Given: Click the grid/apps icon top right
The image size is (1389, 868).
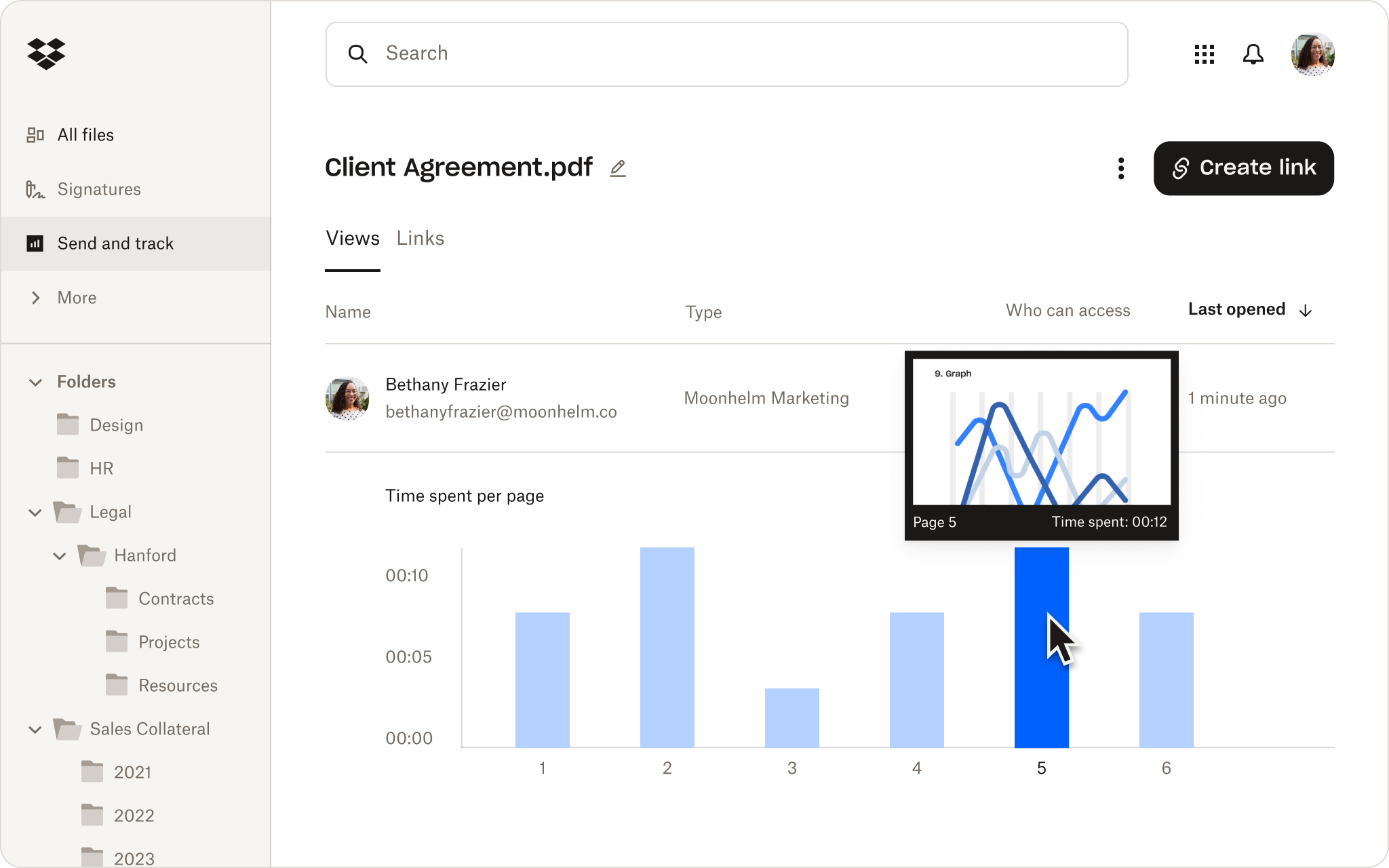Looking at the screenshot, I should point(1204,54).
